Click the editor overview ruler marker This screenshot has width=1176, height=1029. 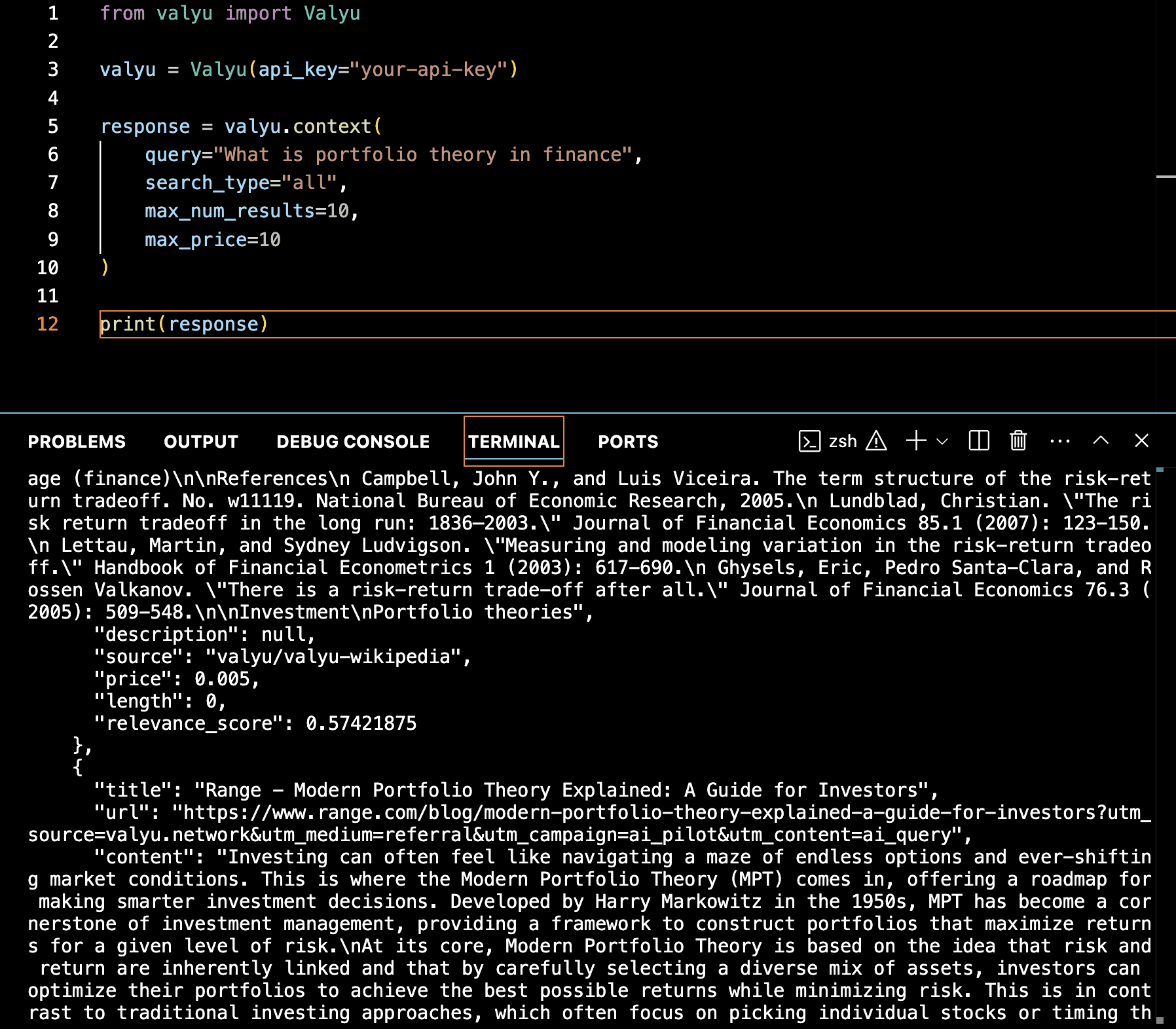pyautogui.click(x=1166, y=177)
